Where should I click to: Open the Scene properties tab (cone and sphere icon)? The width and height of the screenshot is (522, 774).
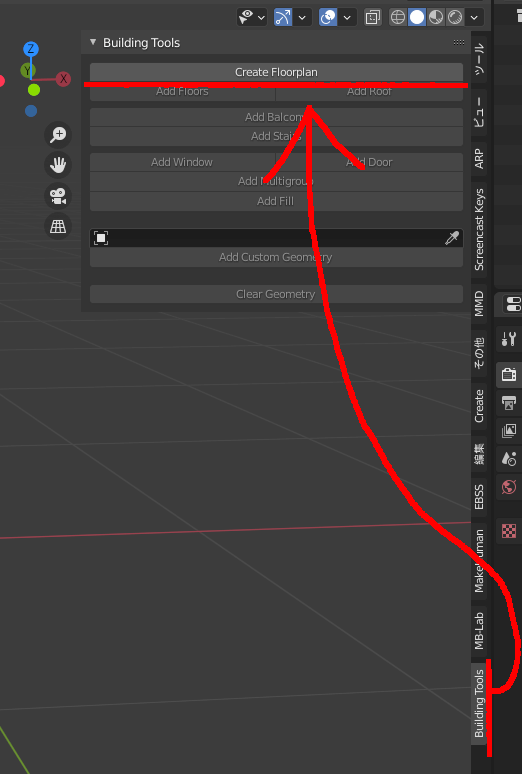click(x=509, y=459)
